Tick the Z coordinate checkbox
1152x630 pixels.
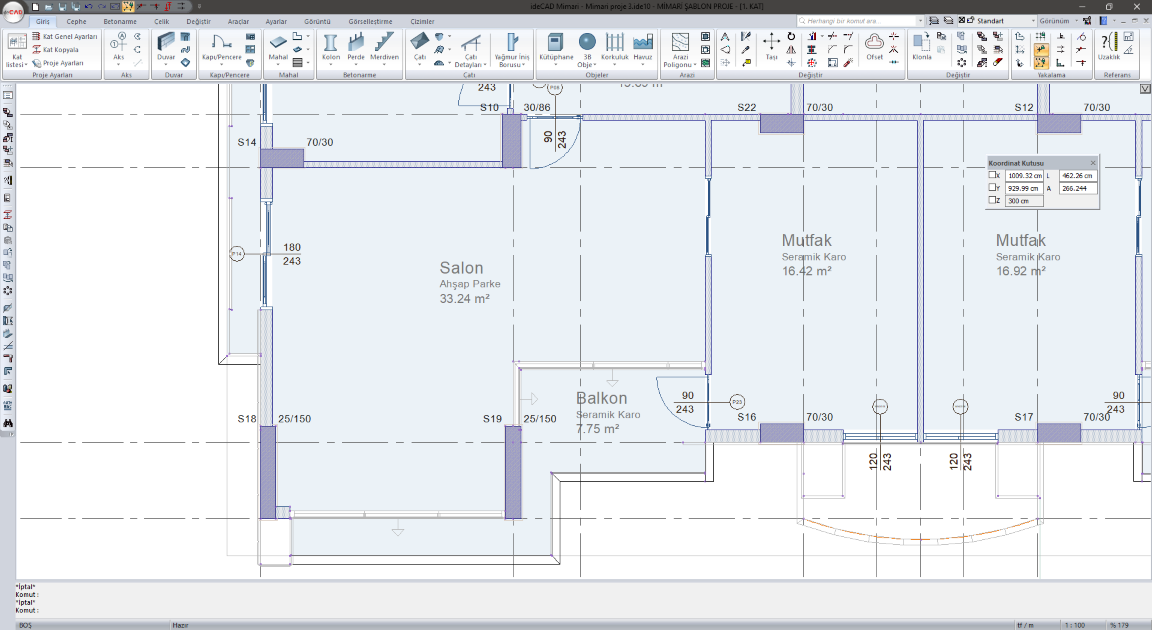click(x=993, y=201)
